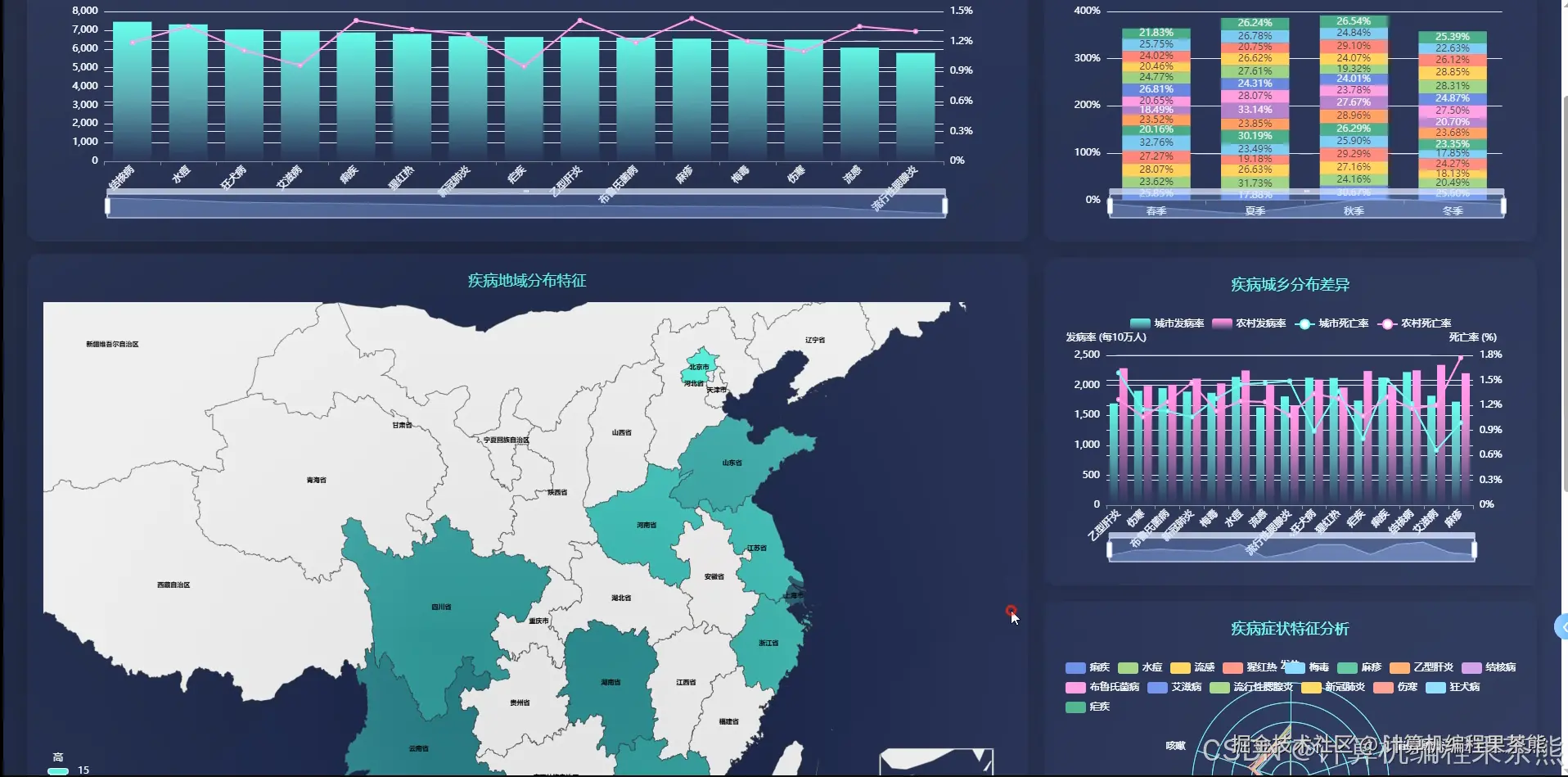The image size is (1568, 777).
Task: Toggle 乙型肝炎 in the symptom chart legend
Action: point(1422,667)
